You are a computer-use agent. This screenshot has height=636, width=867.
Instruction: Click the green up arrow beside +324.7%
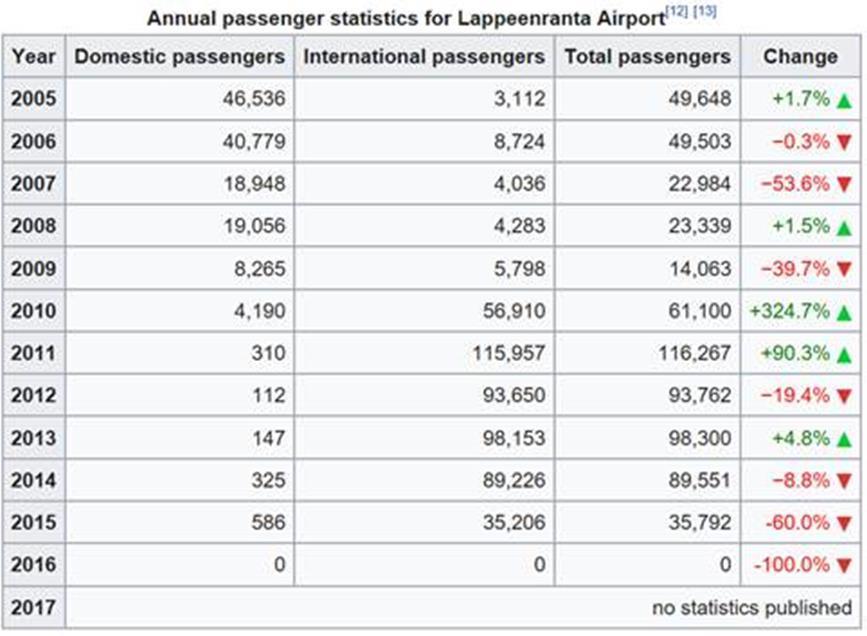[x=844, y=313]
